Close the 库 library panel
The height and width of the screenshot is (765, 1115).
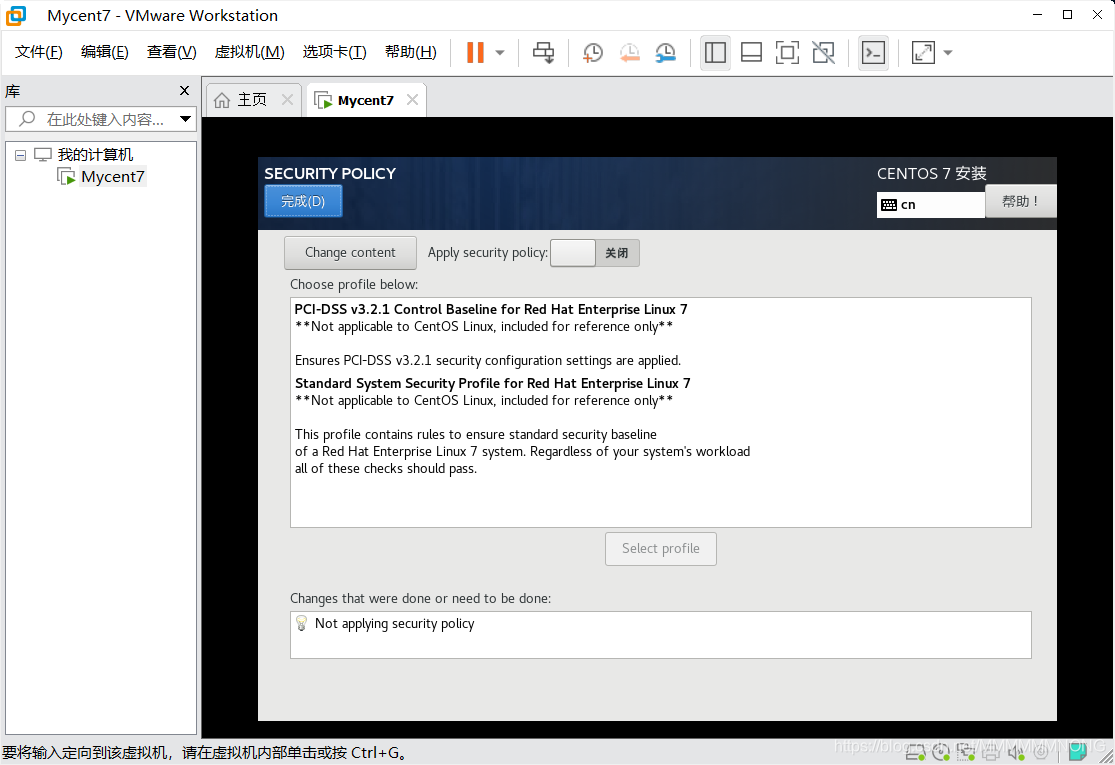[x=184, y=90]
